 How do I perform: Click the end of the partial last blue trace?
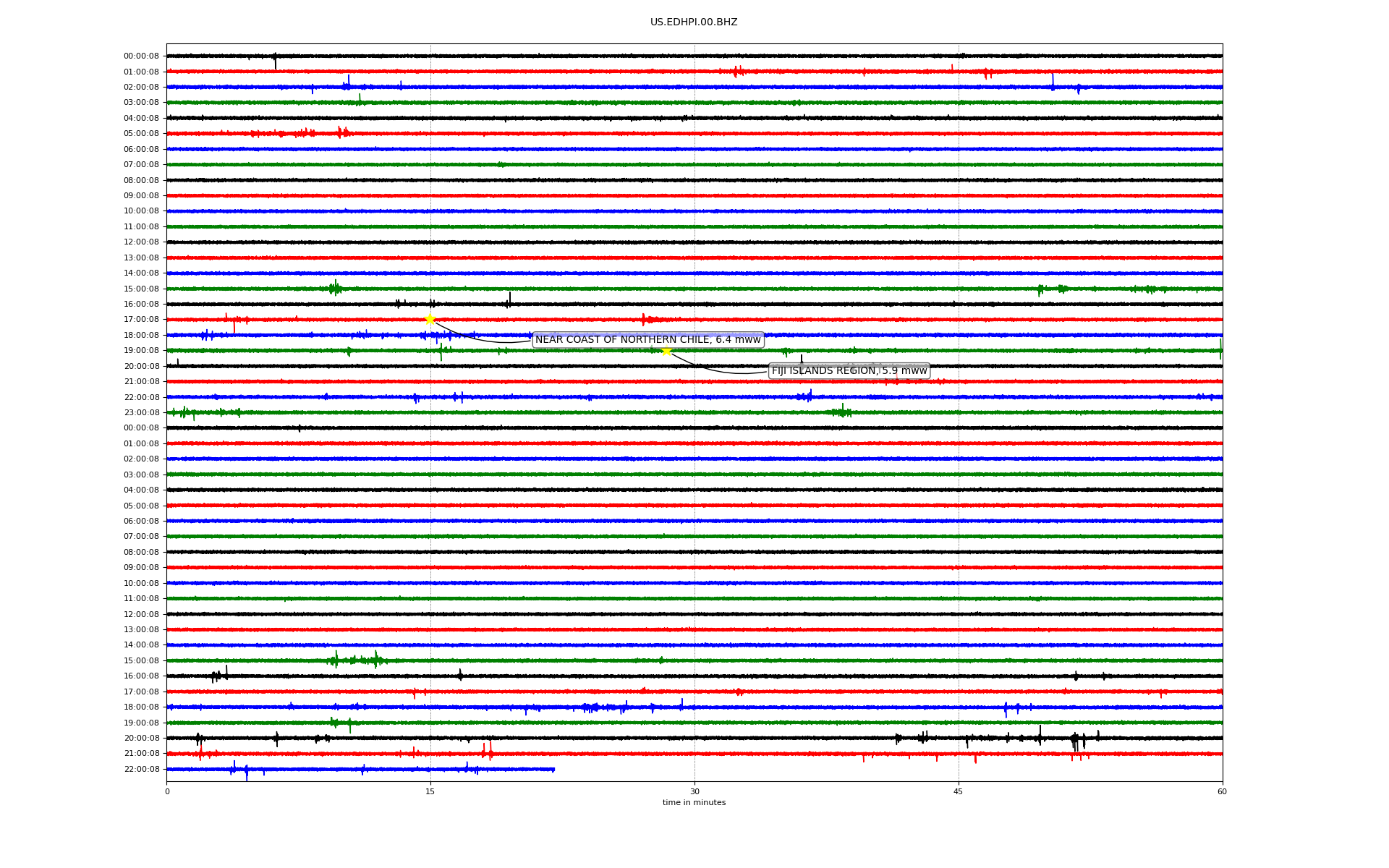click(x=554, y=770)
